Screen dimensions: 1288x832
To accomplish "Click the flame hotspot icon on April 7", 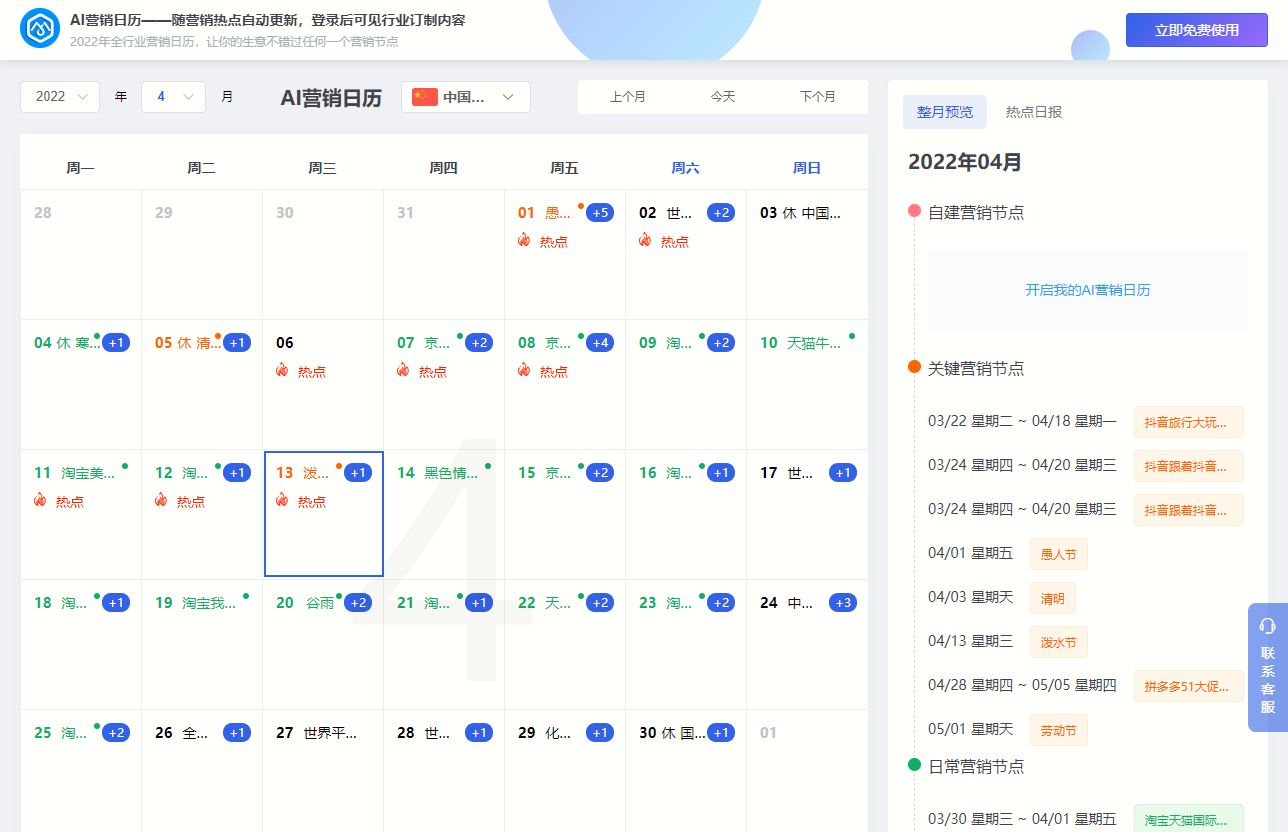I will pos(404,370).
